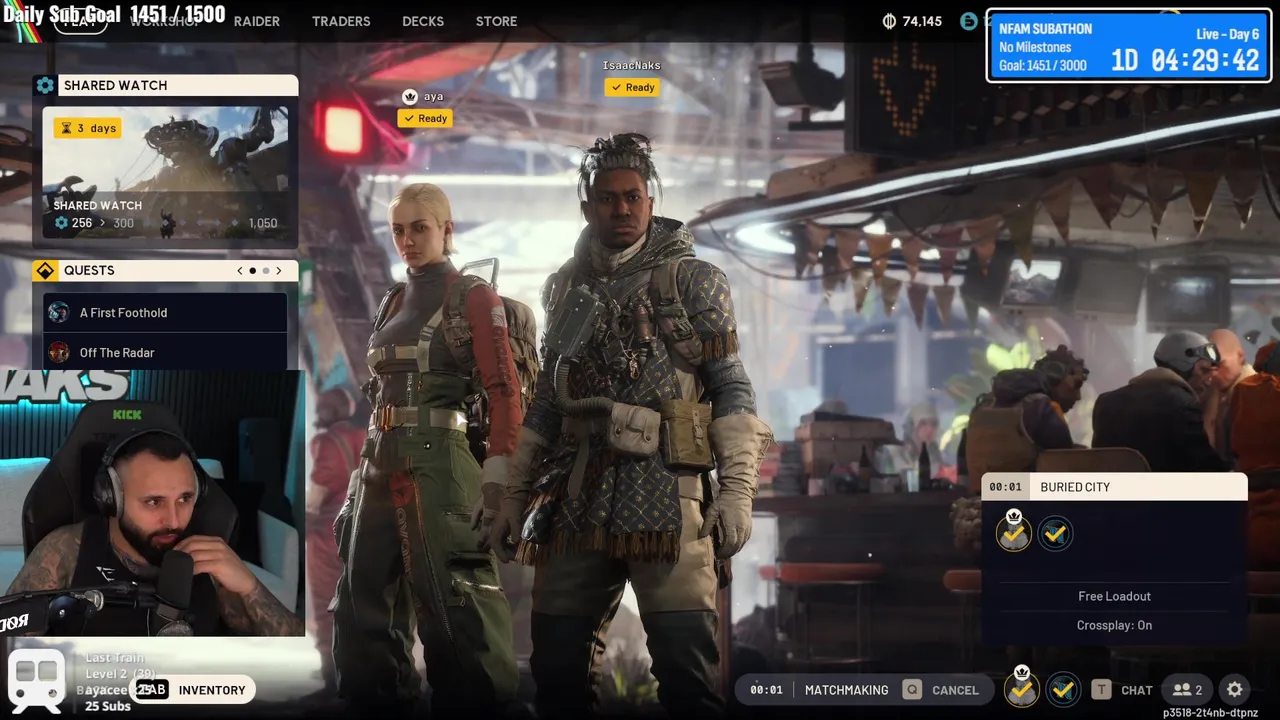This screenshot has width=1280, height=720.
Task: Click the crown leader icon beside aya
Action: click(409, 96)
